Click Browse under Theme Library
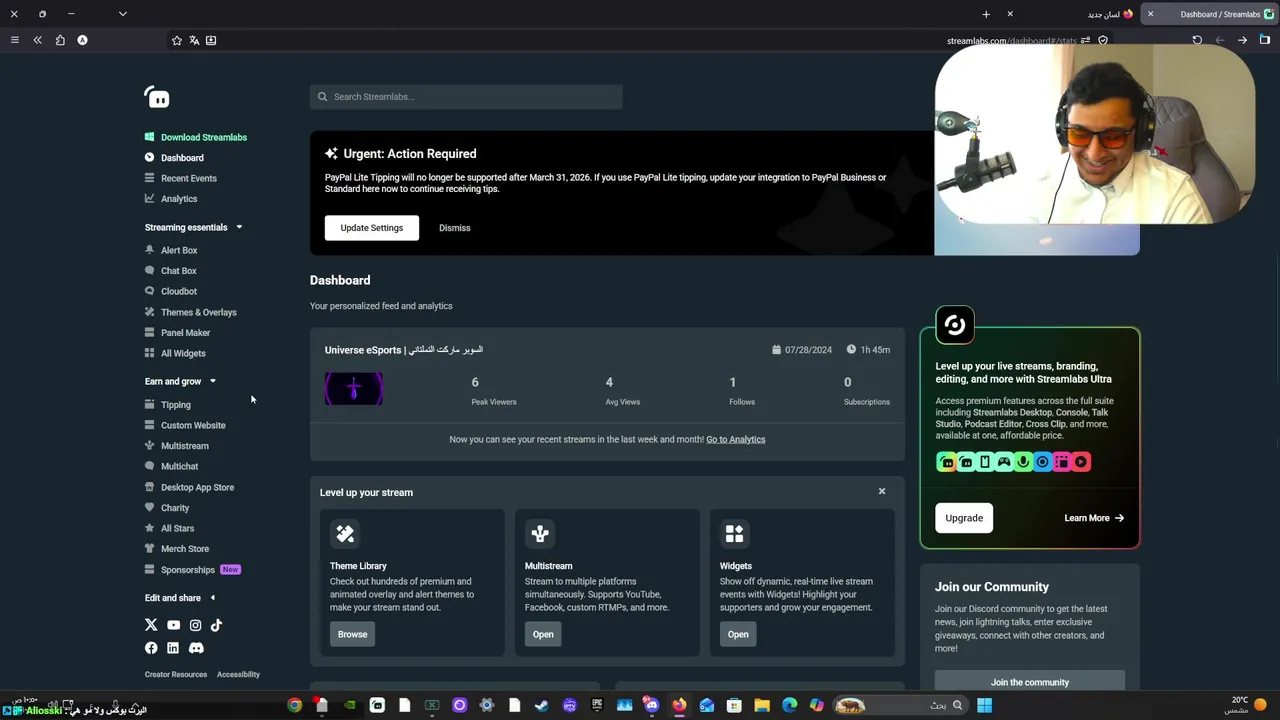 352,634
